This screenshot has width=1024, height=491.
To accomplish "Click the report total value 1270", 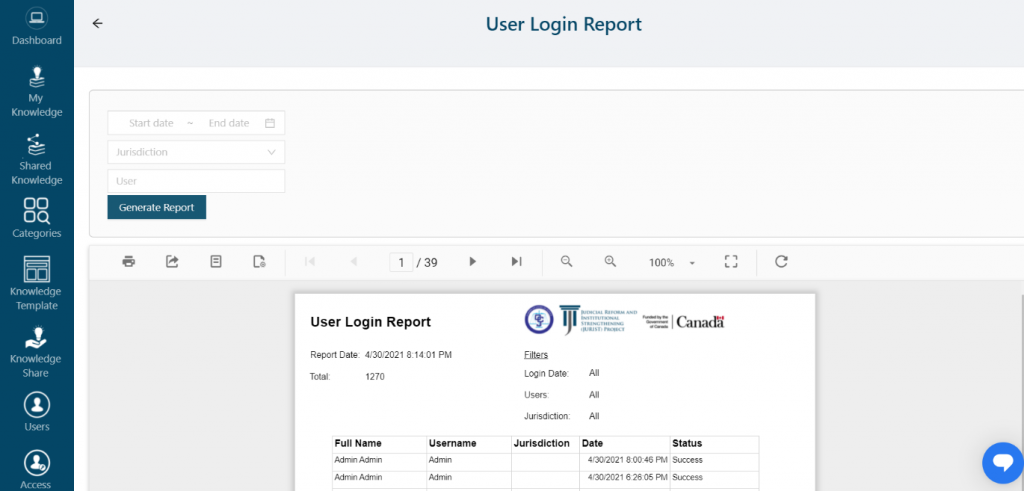I will (x=375, y=377).
